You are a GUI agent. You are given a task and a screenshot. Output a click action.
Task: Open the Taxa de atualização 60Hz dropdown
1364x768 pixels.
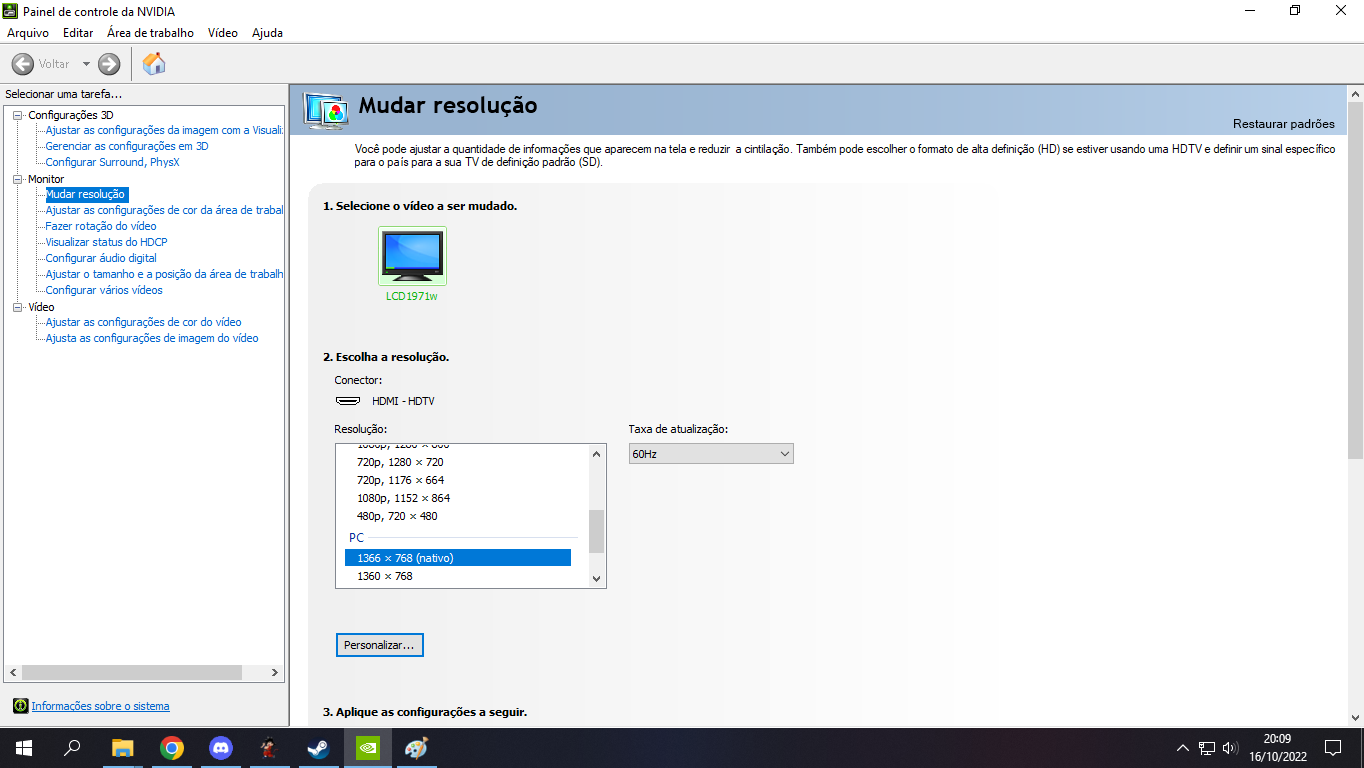point(710,454)
